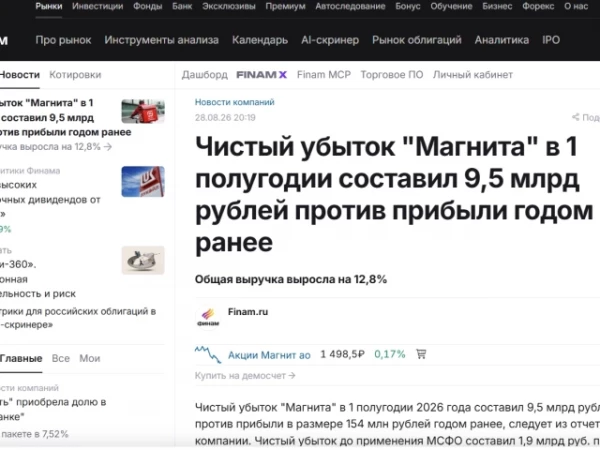Image resolution: width=600 pixels, height=450 pixels.
Task: Click the Новости компаний category link
Action: coord(235,102)
